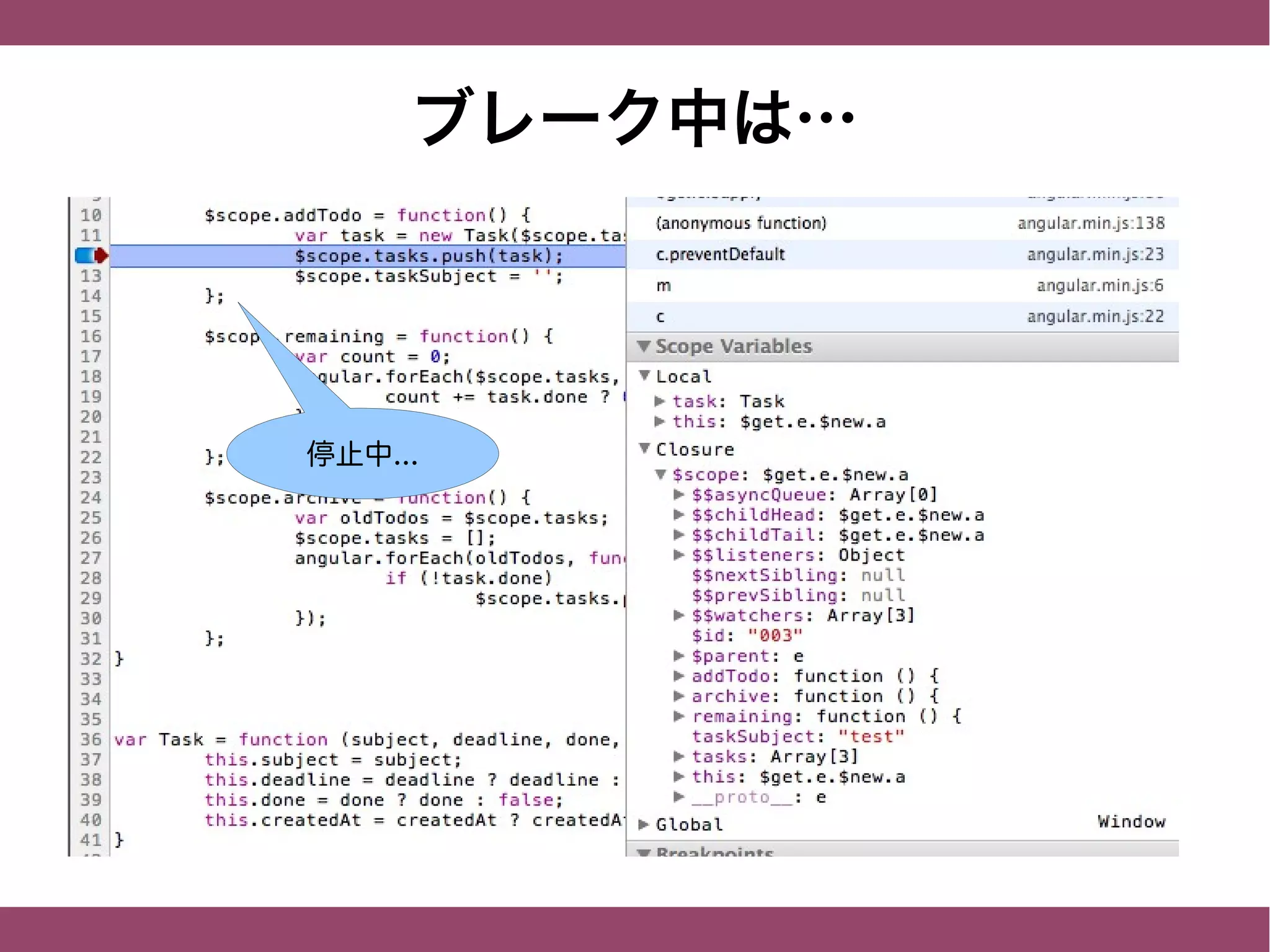Expand this: $get.e.$new.a inside $scope
1270x952 pixels.
click(x=679, y=776)
